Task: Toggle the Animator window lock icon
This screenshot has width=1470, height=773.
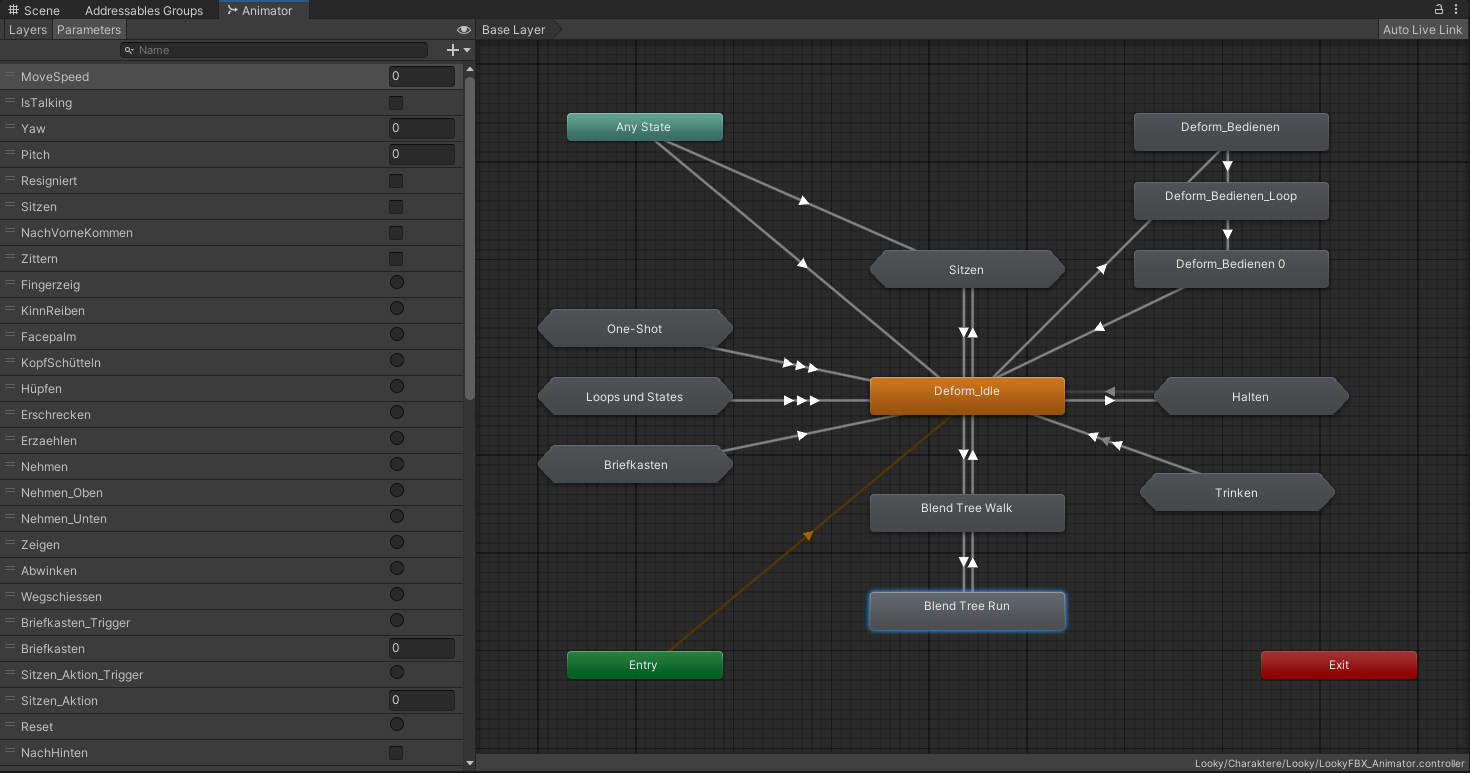Action: click(x=1439, y=9)
